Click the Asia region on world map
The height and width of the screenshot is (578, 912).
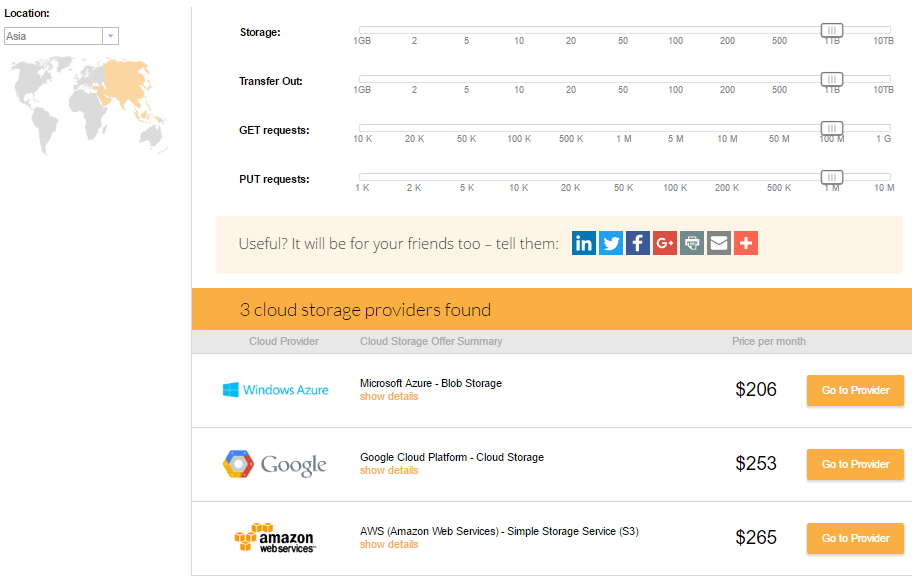click(x=125, y=84)
